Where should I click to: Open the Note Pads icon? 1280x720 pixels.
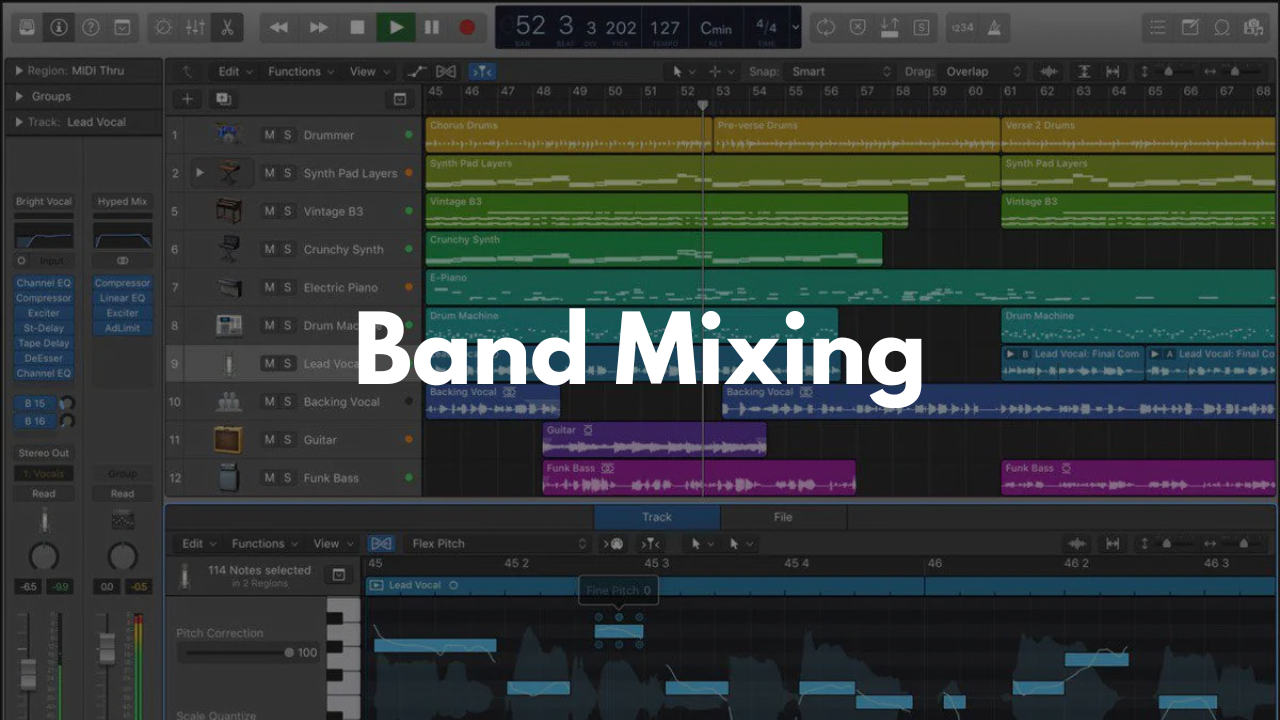coord(1190,27)
